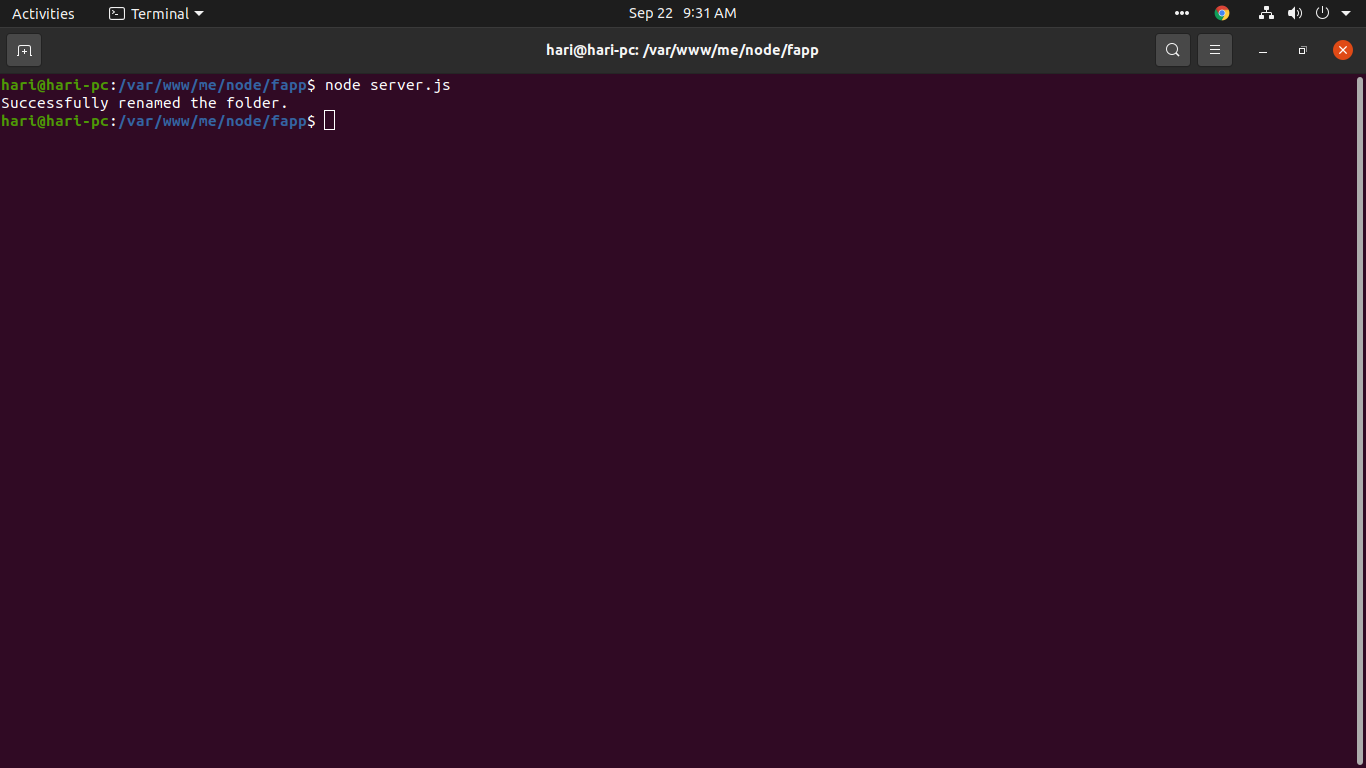
Task: Select the node server.js command text
Action: click(388, 85)
